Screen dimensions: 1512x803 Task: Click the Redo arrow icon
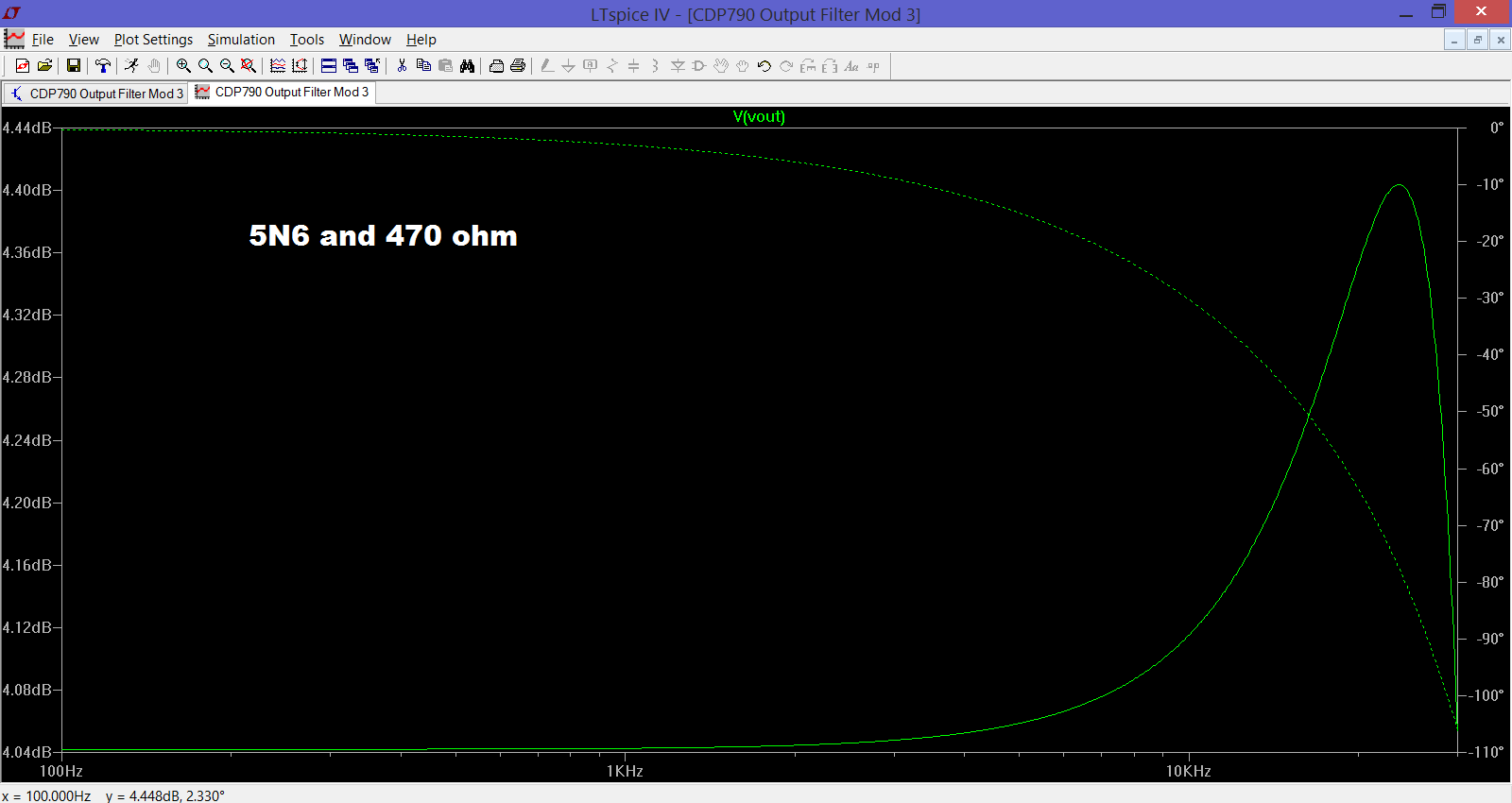pyautogui.click(x=786, y=65)
